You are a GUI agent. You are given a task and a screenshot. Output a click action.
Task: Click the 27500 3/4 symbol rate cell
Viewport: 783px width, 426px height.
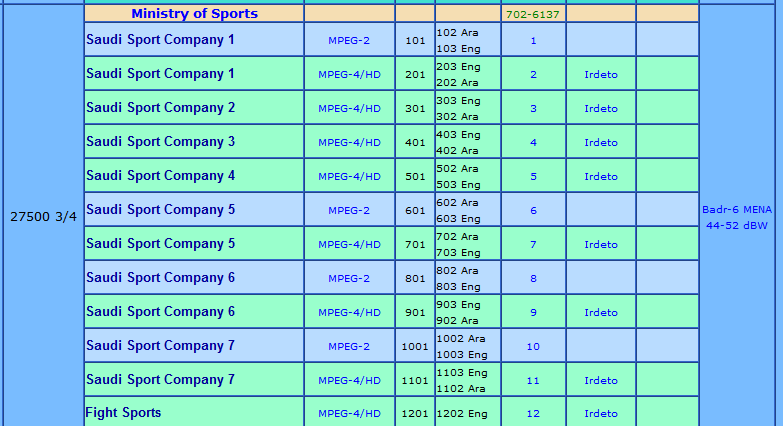pyautogui.click(x=43, y=217)
